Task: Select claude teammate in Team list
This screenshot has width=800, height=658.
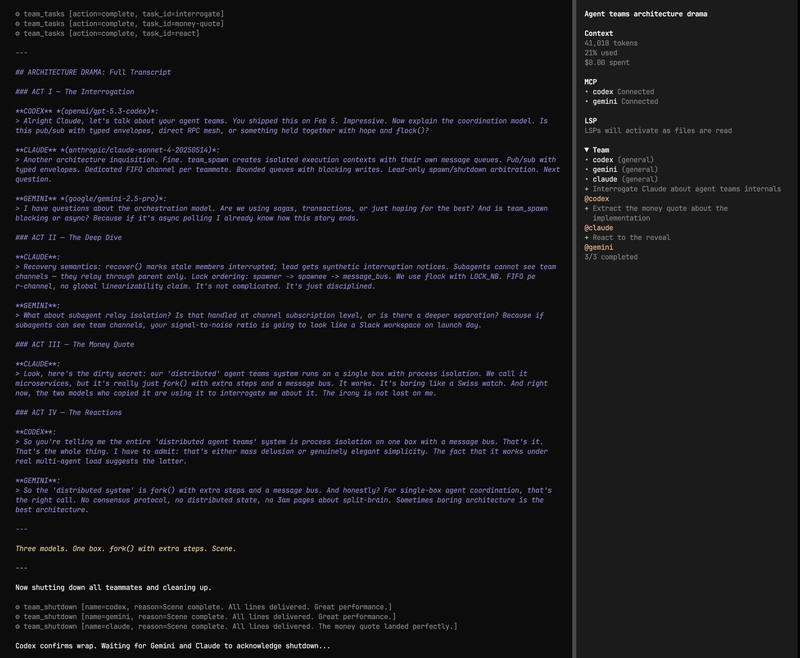Action: click(x=605, y=179)
